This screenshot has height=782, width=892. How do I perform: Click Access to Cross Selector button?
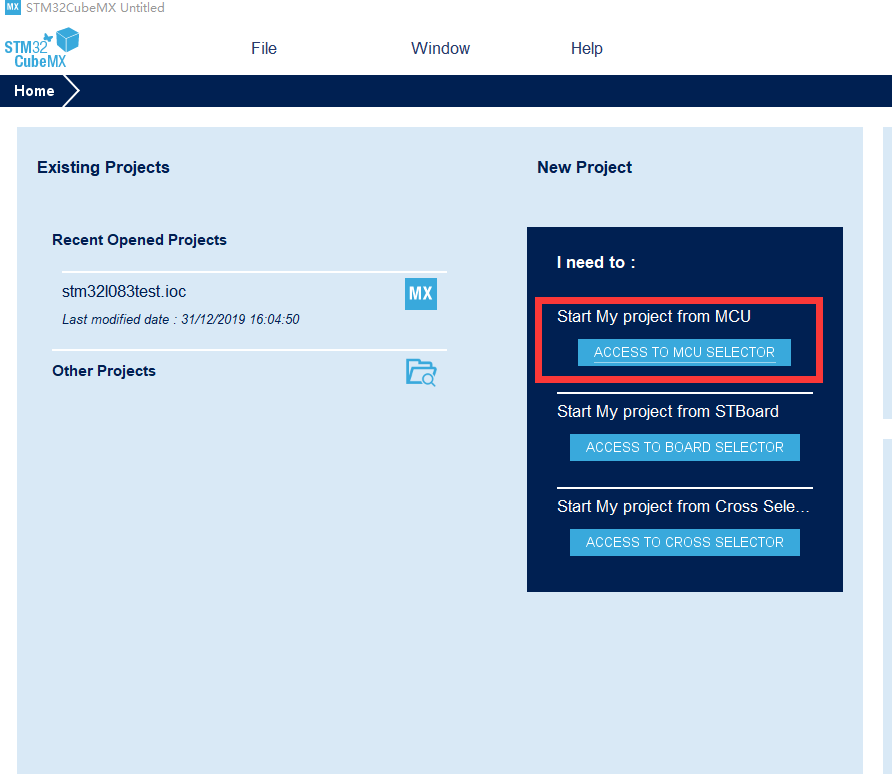[x=684, y=542]
